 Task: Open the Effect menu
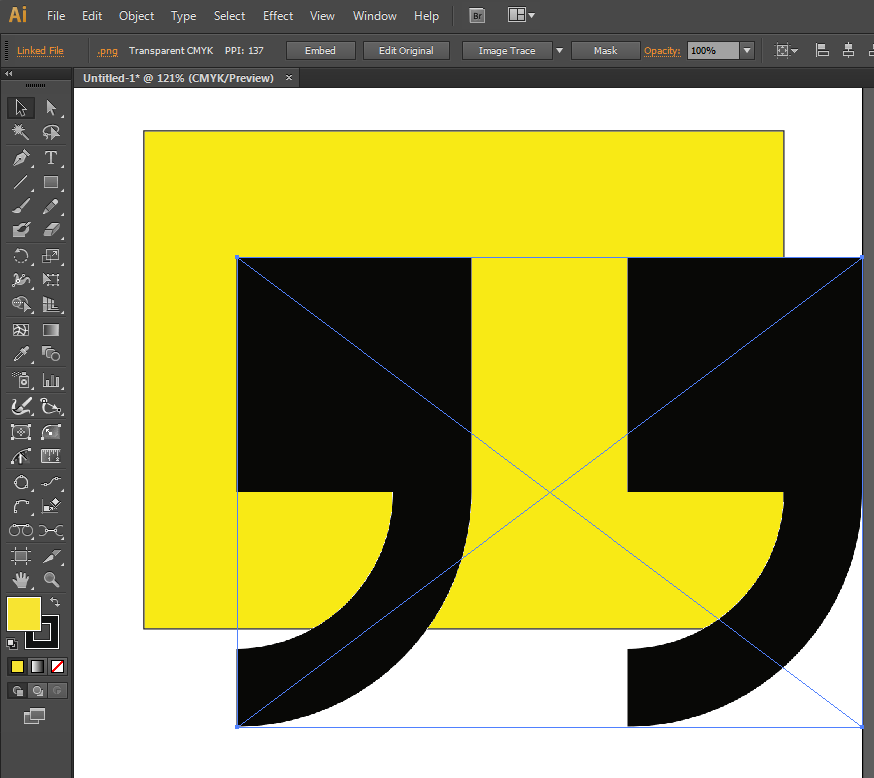[278, 16]
